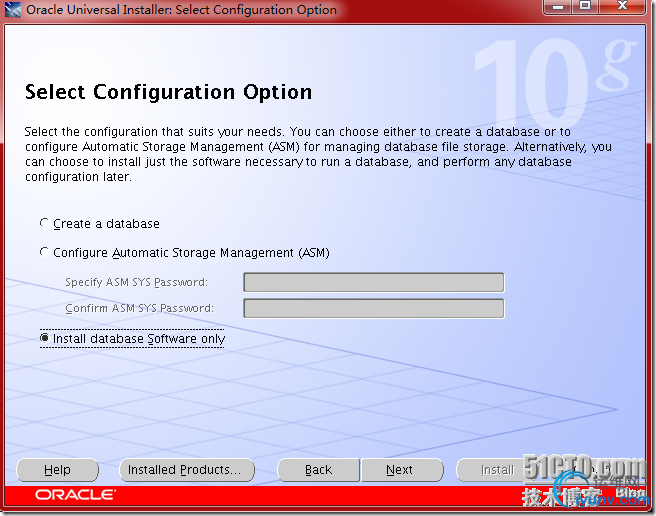The width and height of the screenshot is (656, 516).
Task: Minimize the installer window
Action: tap(559, 7)
